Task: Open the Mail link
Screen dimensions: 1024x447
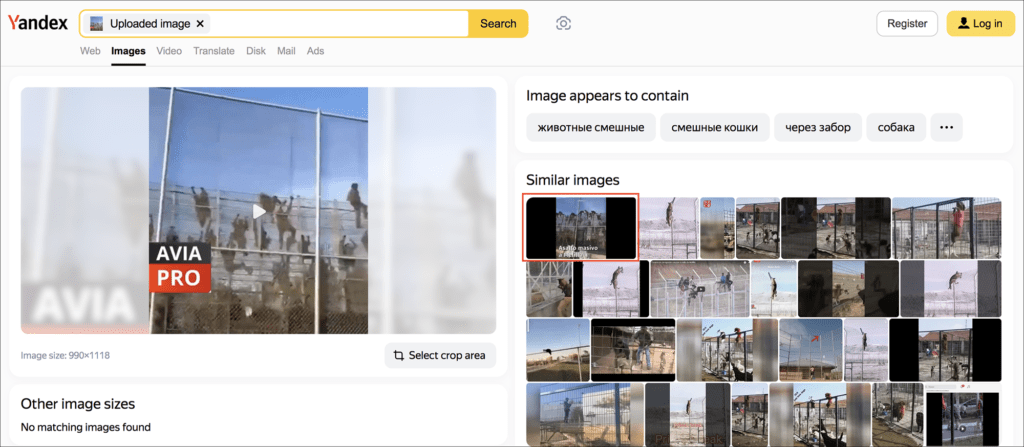Action: 286,51
